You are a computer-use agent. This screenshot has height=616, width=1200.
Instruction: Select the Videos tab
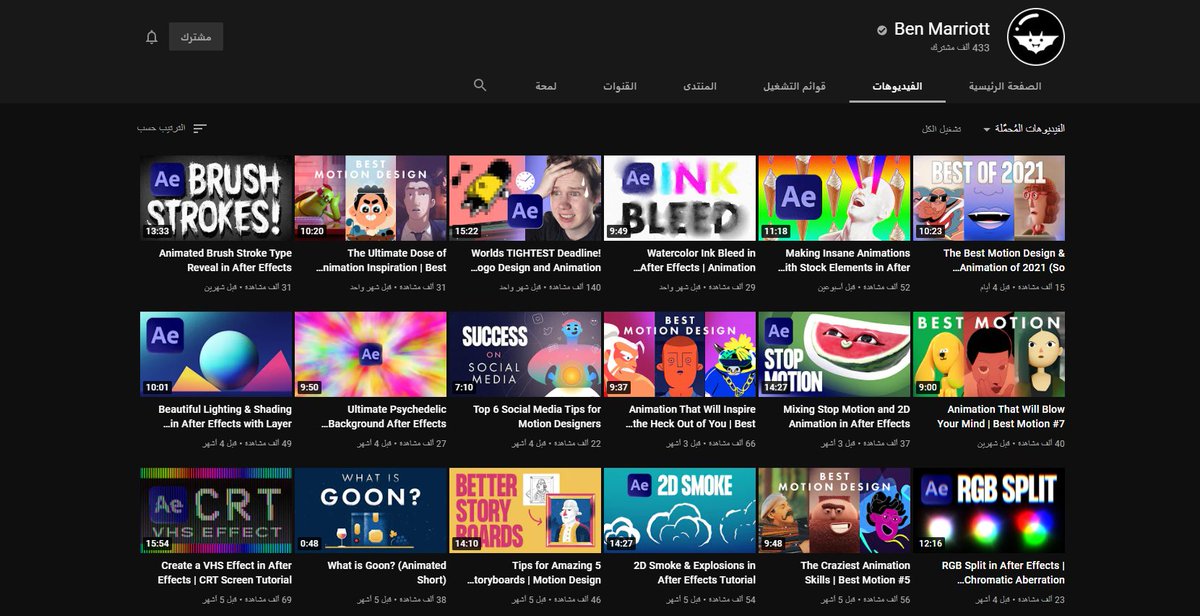897,87
